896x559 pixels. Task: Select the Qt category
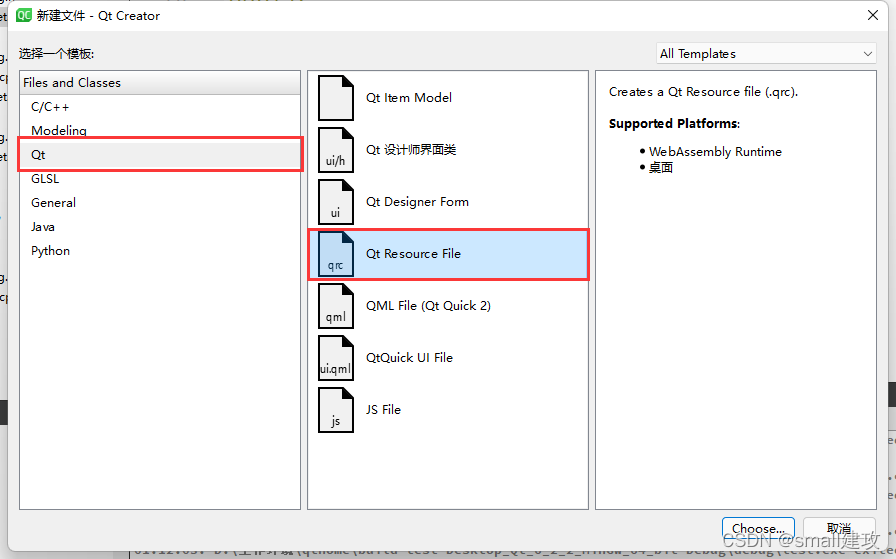(159, 155)
